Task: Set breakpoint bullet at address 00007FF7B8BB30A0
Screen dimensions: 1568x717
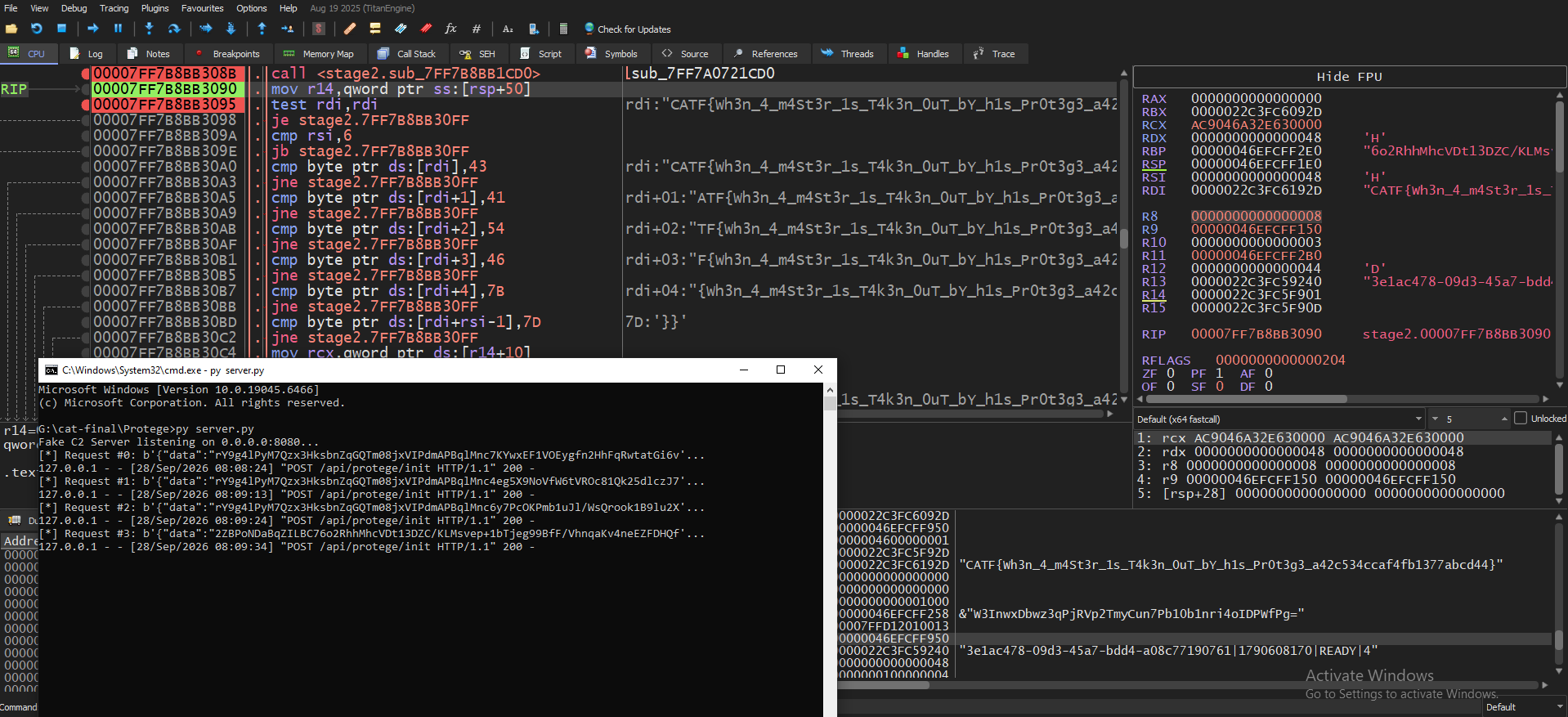Action: pos(86,167)
